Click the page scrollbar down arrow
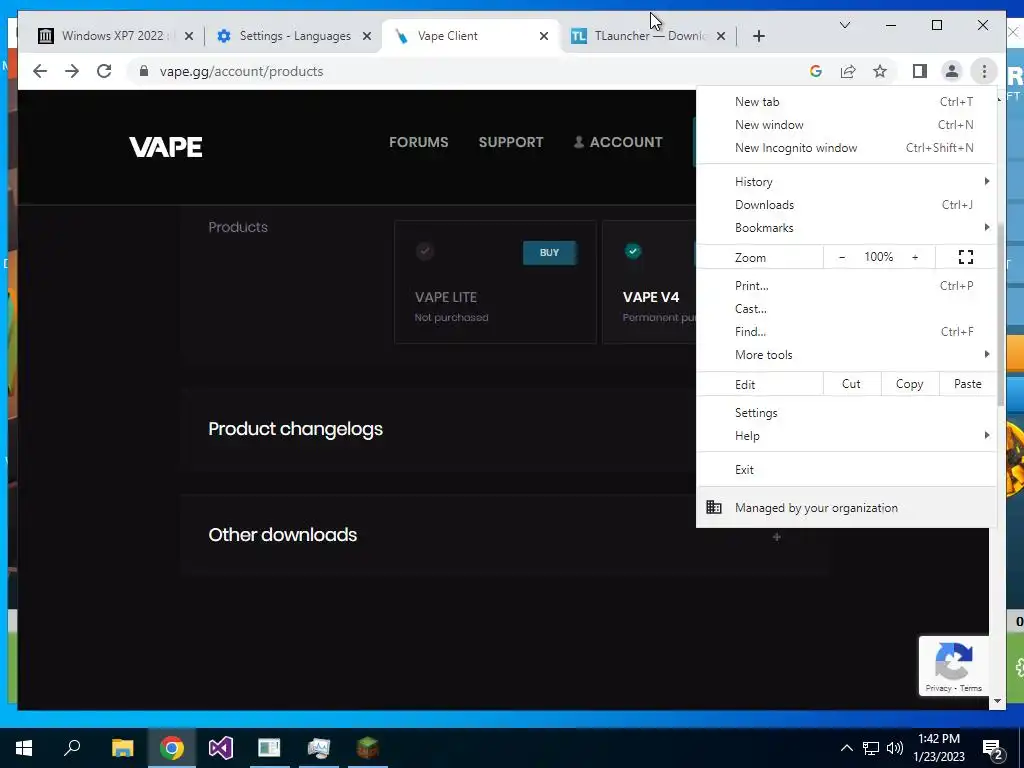1024x768 pixels. click(x=997, y=701)
